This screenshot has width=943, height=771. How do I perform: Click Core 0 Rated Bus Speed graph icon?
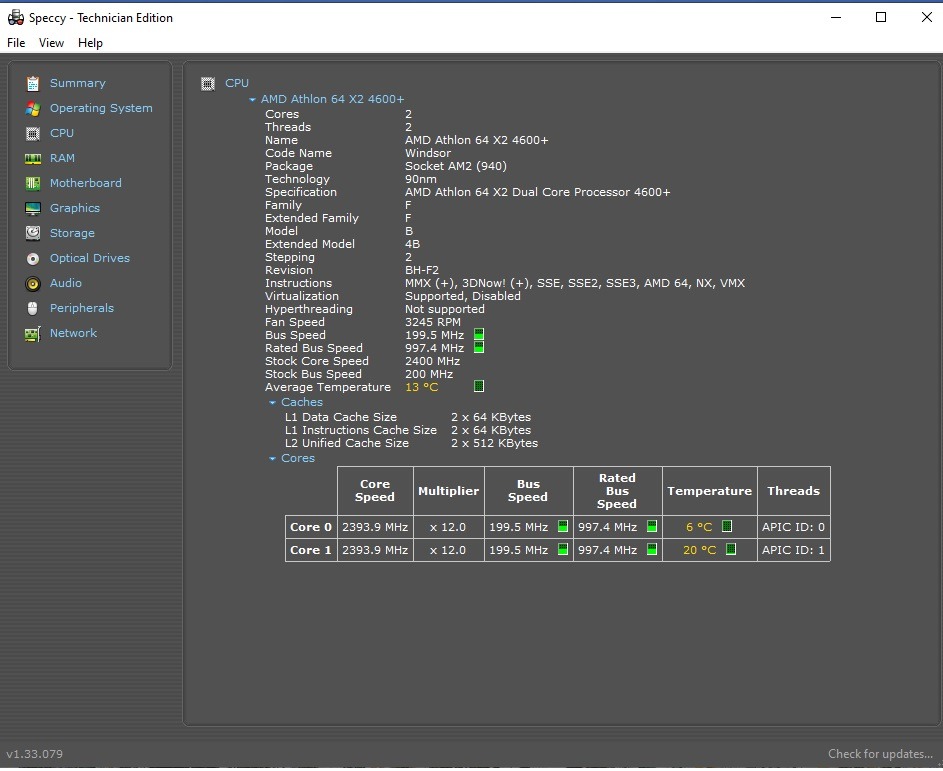pos(652,526)
